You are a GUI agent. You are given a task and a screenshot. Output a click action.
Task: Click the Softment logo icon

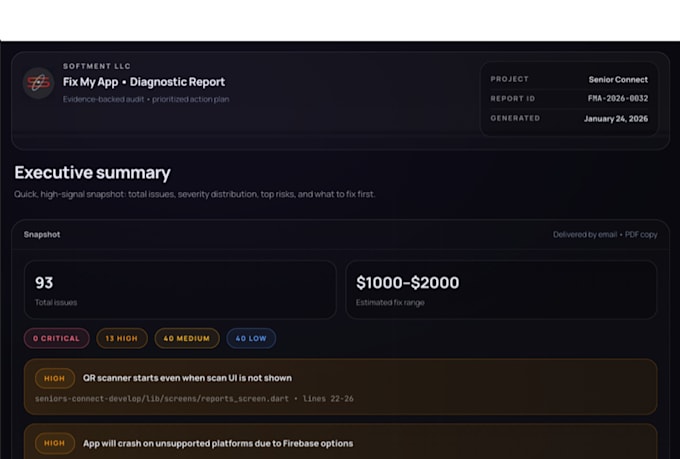(x=38, y=82)
